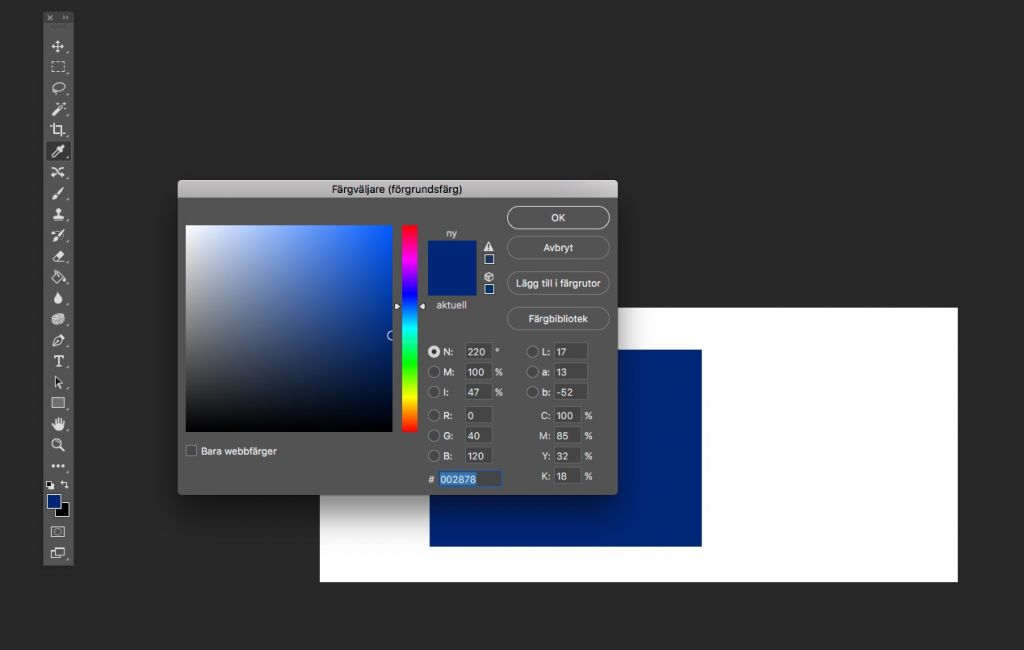
Task: Enable the Bara webbfärger checkbox
Action: (191, 451)
